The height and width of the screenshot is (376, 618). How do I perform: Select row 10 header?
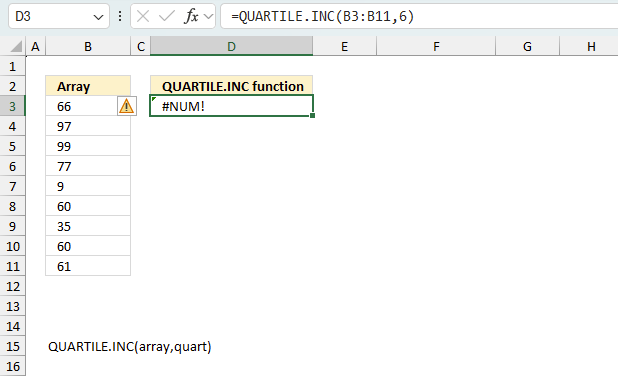click(13, 246)
